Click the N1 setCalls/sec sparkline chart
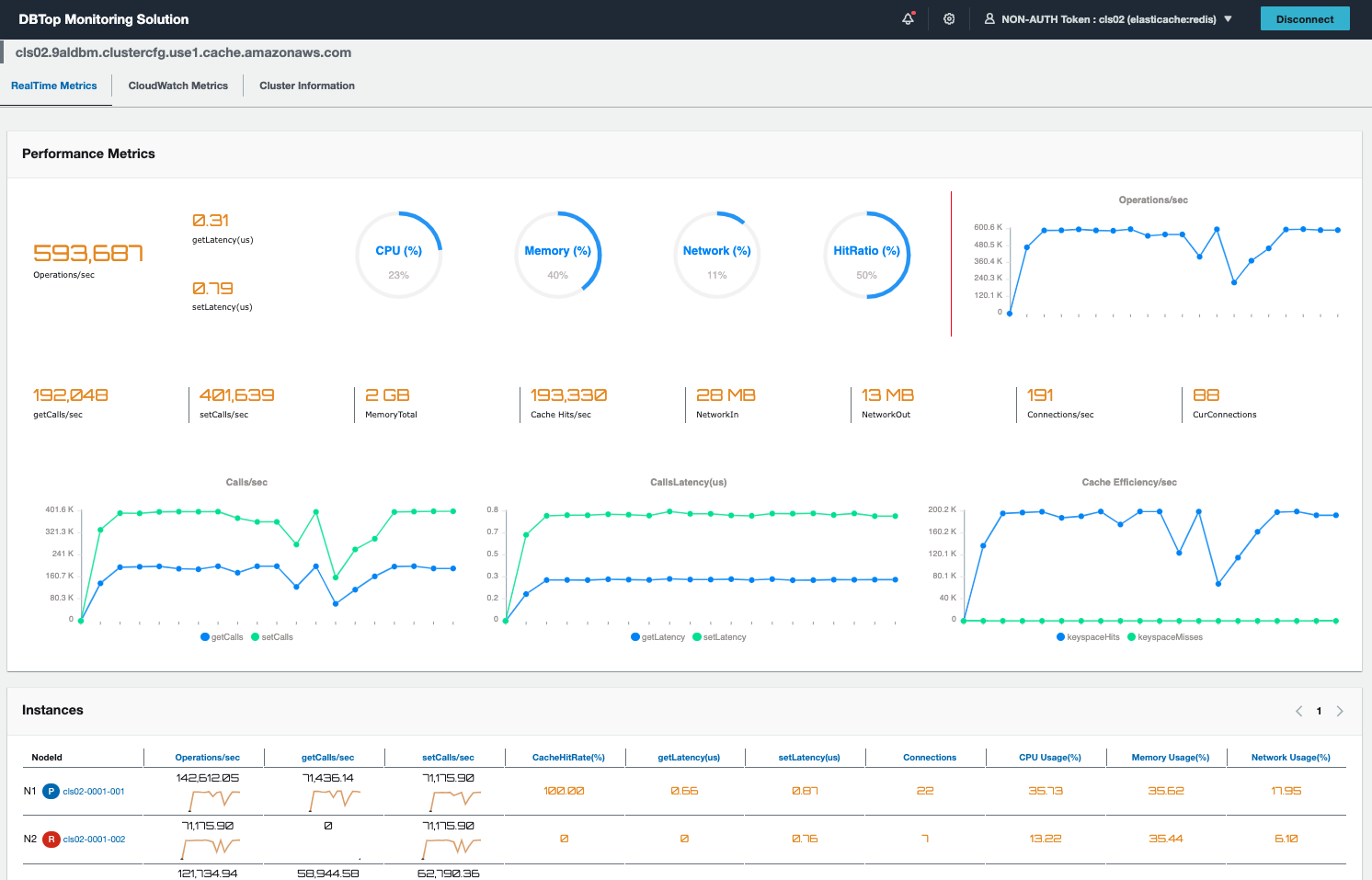 point(454,800)
